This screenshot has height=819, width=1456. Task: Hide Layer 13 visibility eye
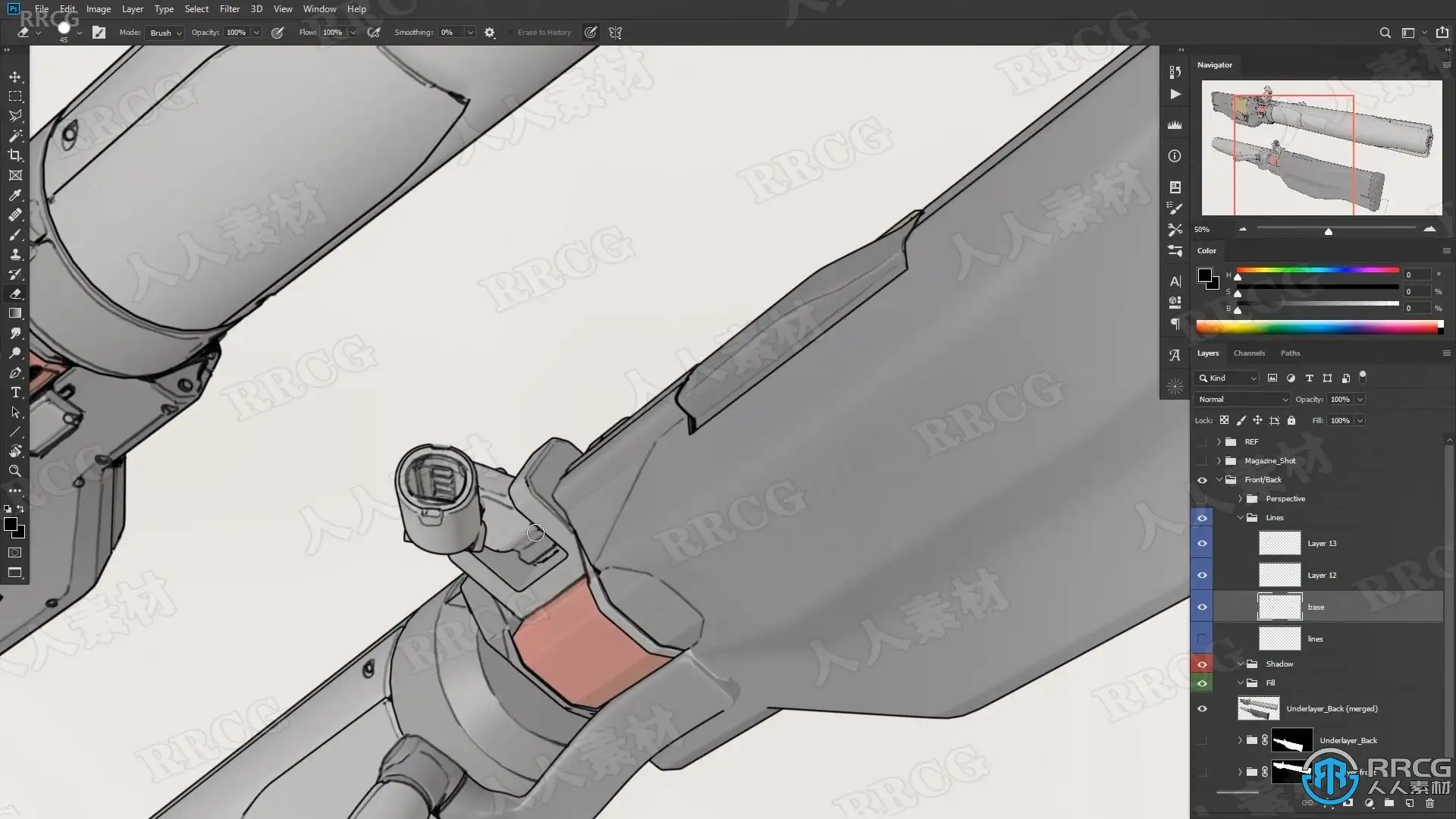coord(1202,543)
